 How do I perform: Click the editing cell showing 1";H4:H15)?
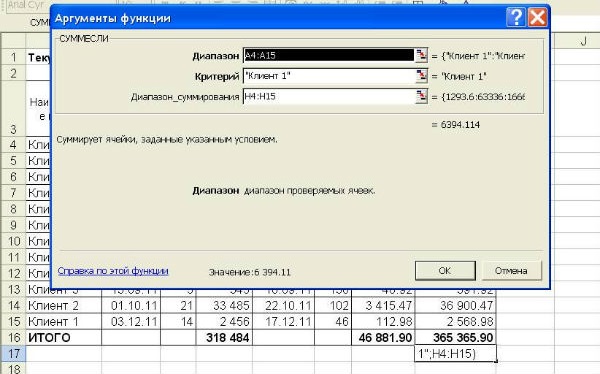(x=455, y=353)
